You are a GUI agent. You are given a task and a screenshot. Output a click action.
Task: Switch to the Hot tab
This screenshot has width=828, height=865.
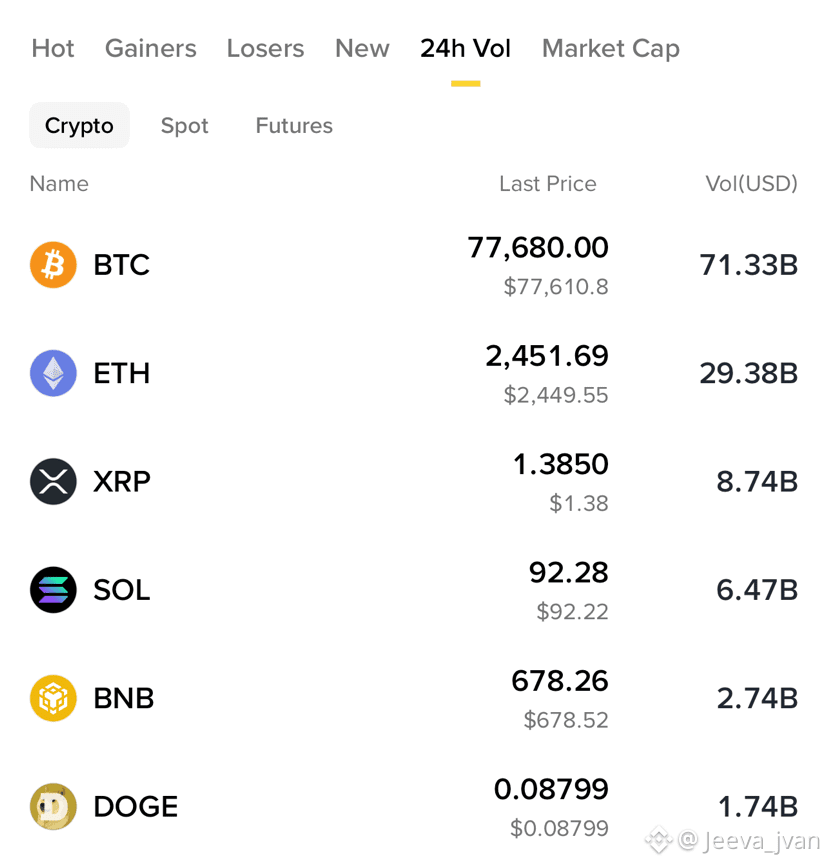pos(52,49)
